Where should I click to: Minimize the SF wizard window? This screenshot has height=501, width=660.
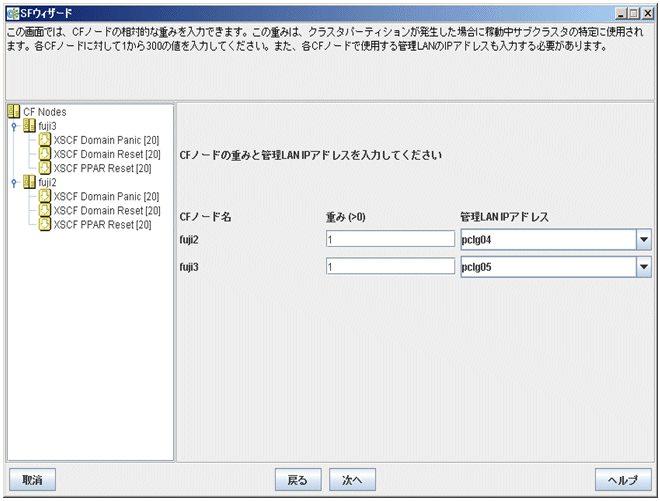(620, 13)
